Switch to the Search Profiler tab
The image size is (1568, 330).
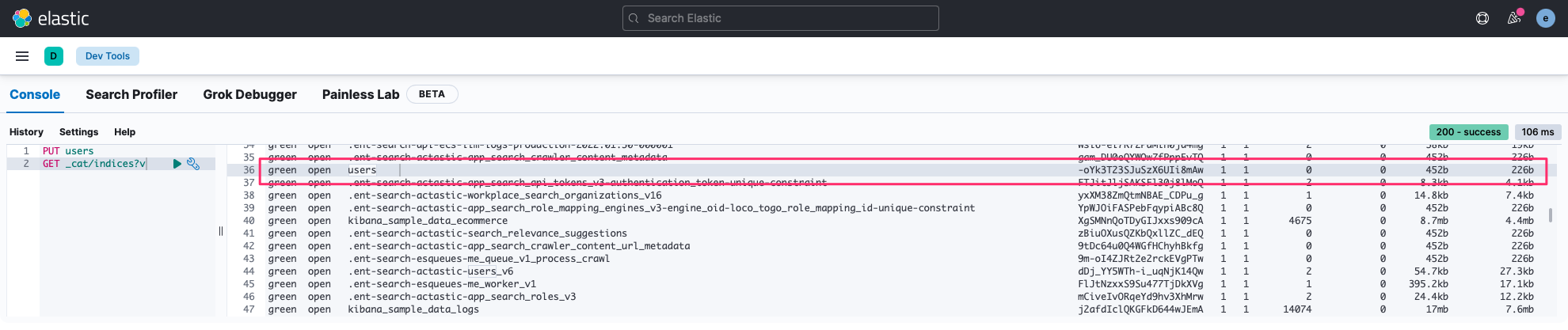(x=131, y=94)
